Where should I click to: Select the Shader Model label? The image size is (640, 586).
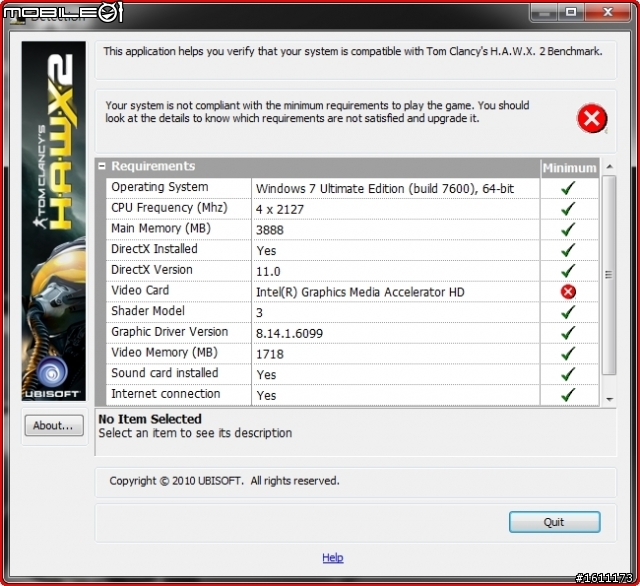tap(148, 311)
